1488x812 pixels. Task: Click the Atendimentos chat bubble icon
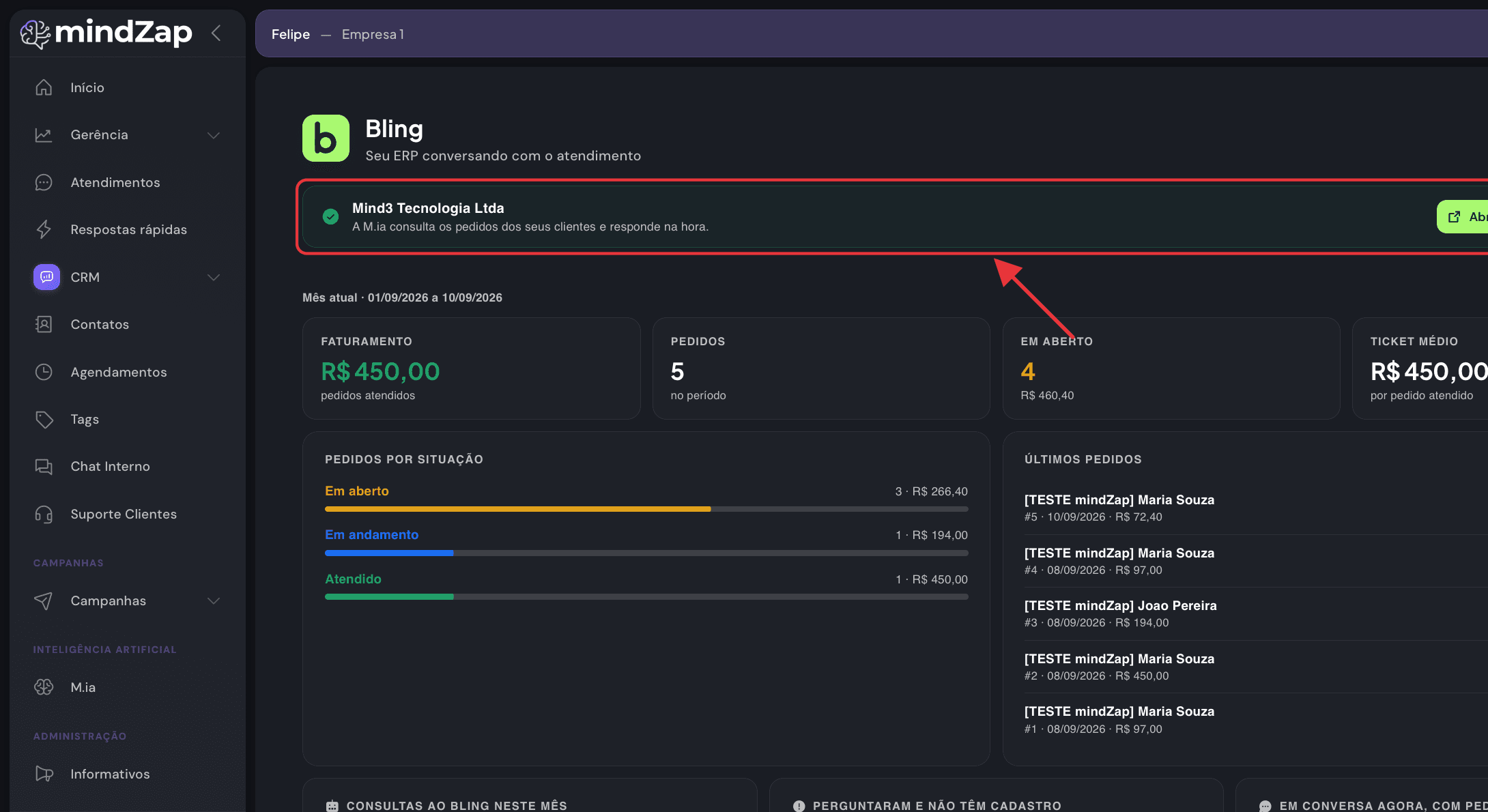pyautogui.click(x=44, y=182)
